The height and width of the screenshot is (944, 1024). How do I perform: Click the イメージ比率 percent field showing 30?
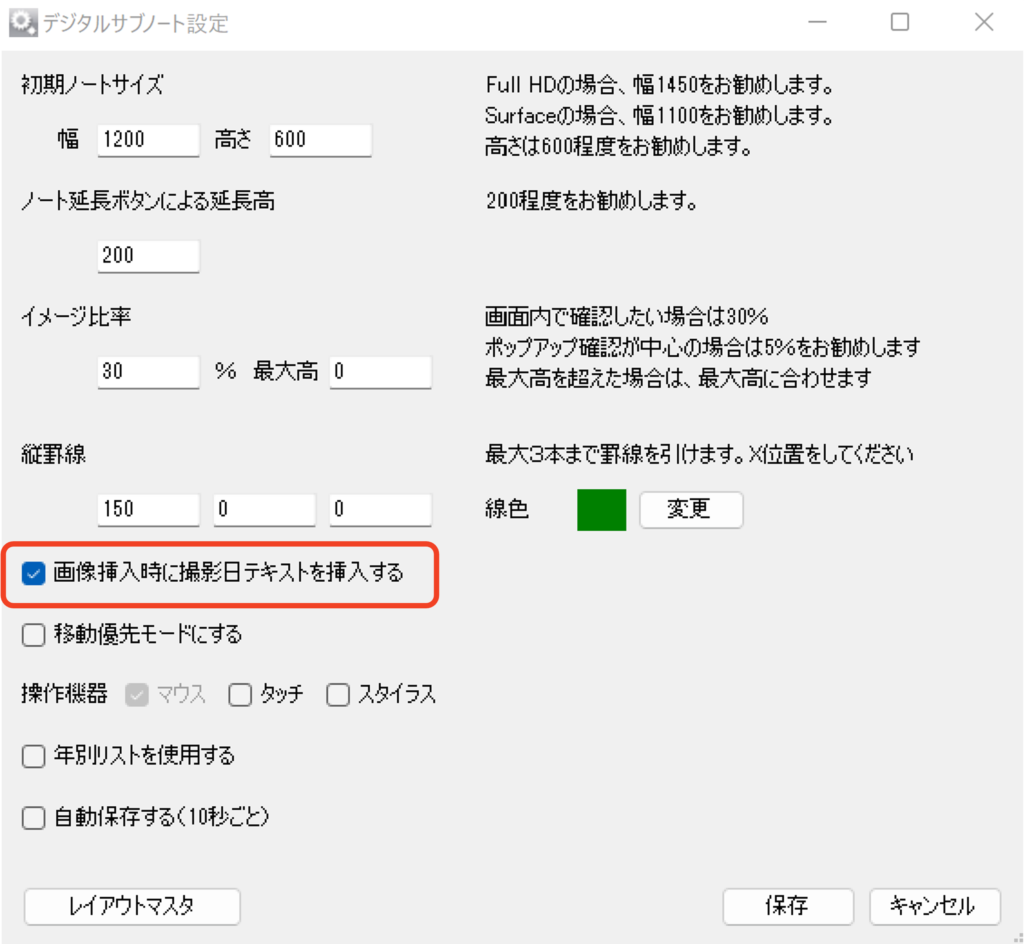point(149,373)
